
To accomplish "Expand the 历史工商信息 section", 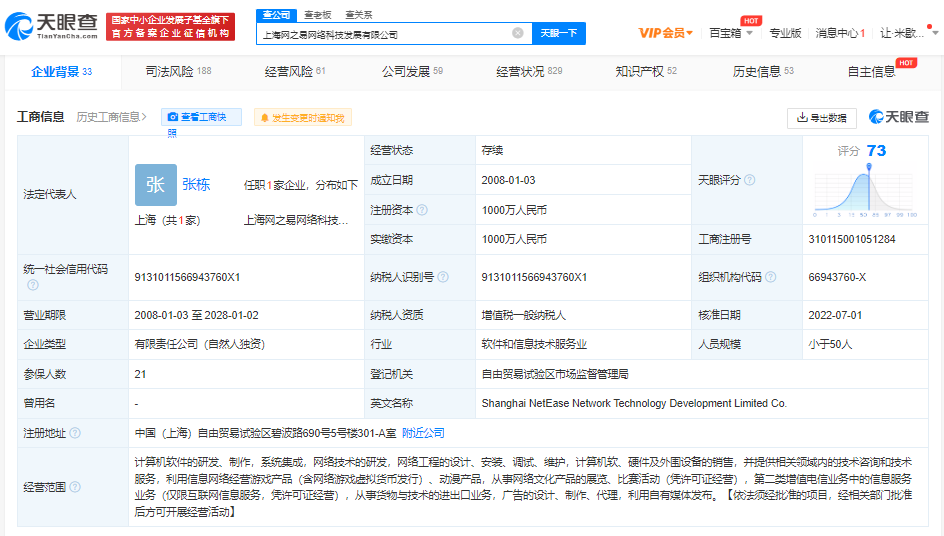I will pos(112,117).
